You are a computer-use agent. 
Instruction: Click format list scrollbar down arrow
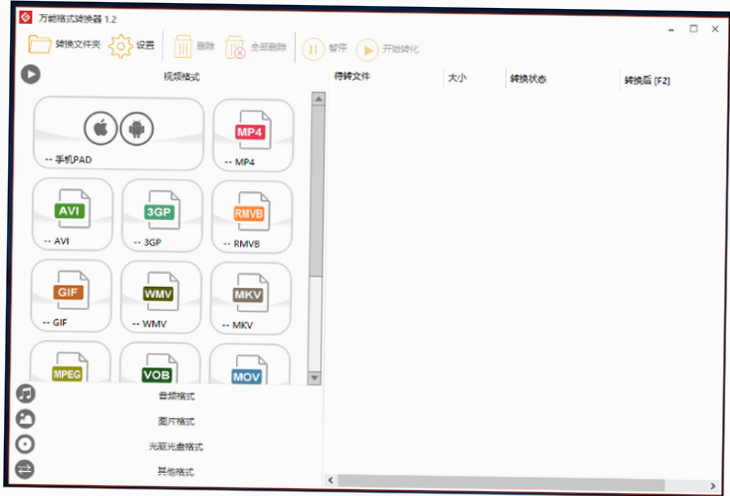(x=315, y=378)
